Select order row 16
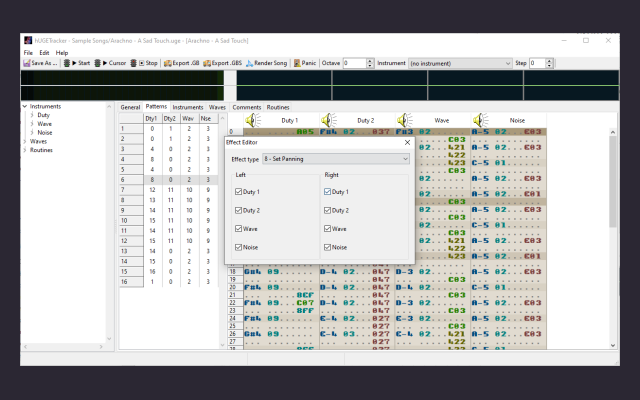The image size is (640, 400). pos(131,282)
